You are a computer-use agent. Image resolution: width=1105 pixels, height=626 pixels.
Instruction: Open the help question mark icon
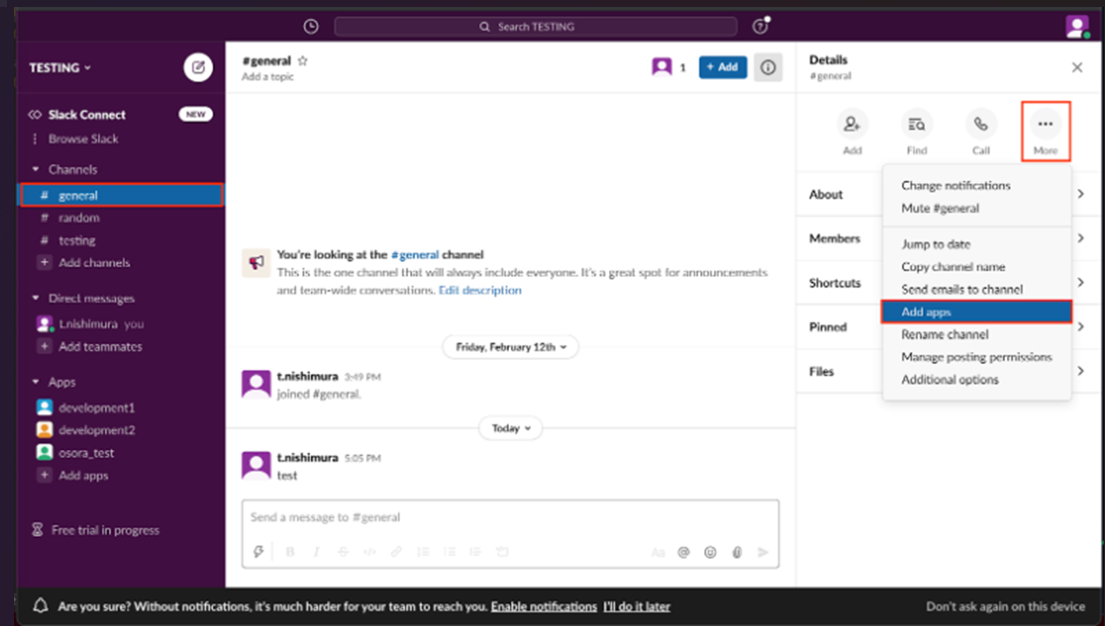(x=760, y=27)
